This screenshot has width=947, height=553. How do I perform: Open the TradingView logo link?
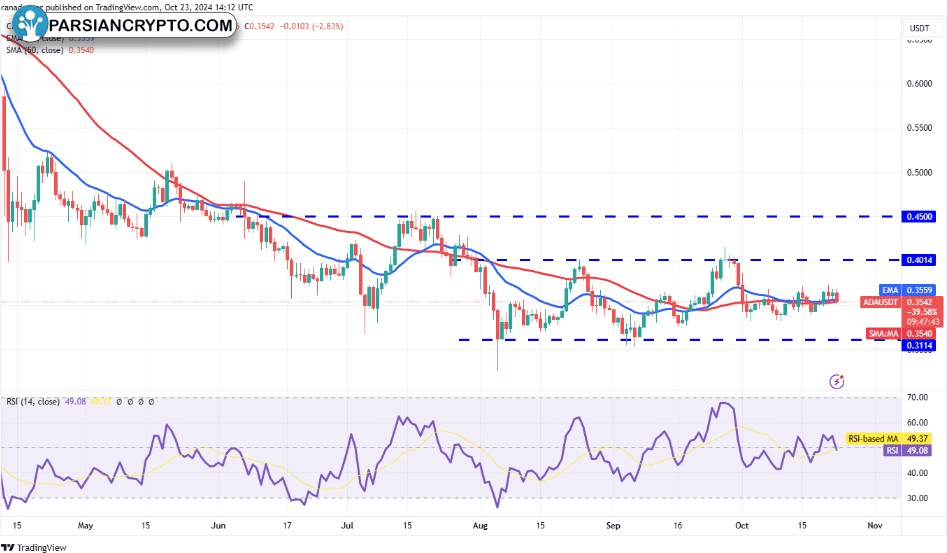pyautogui.click(x=34, y=548)
